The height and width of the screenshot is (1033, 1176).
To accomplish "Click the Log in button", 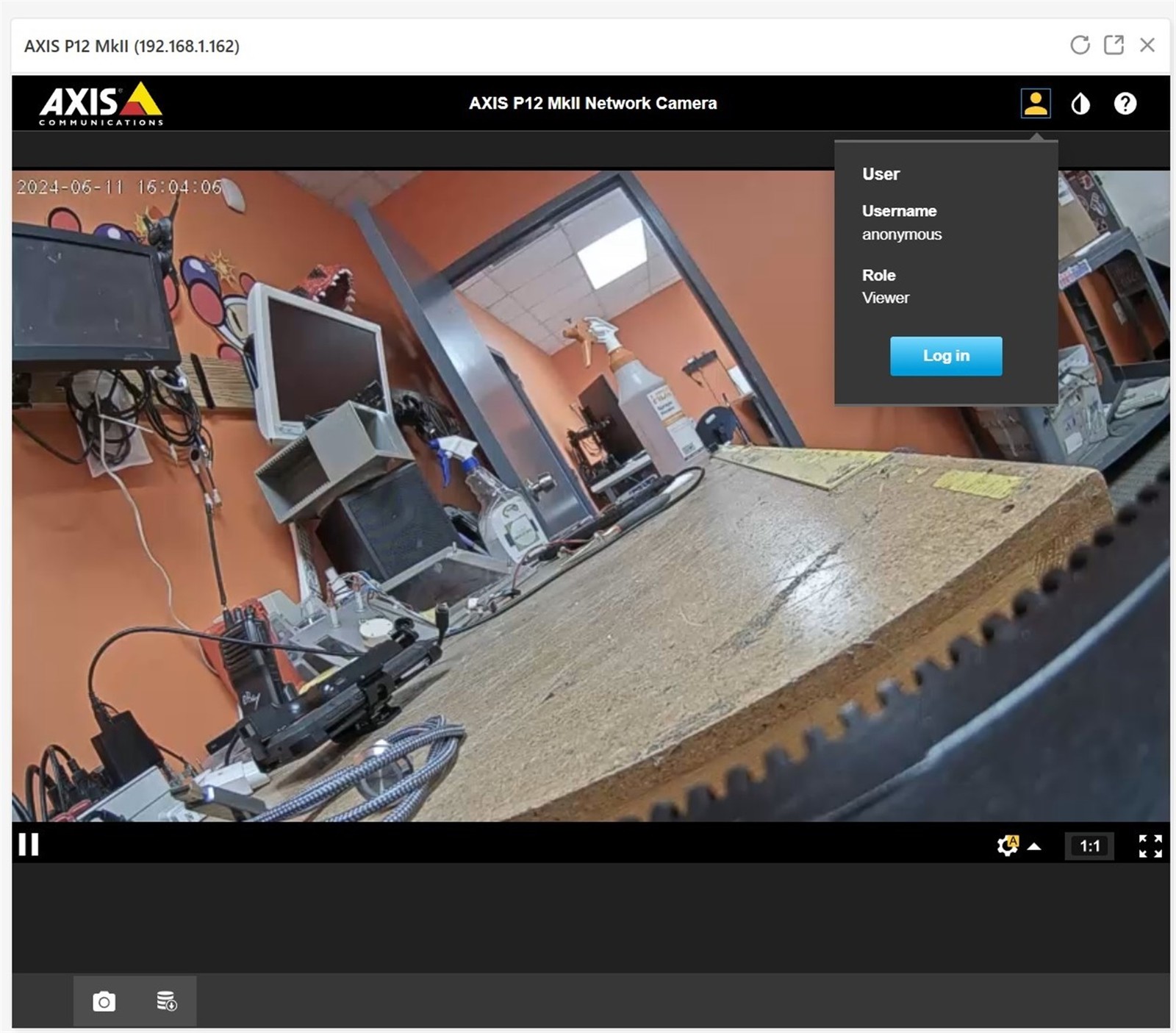I will [946, 356].
